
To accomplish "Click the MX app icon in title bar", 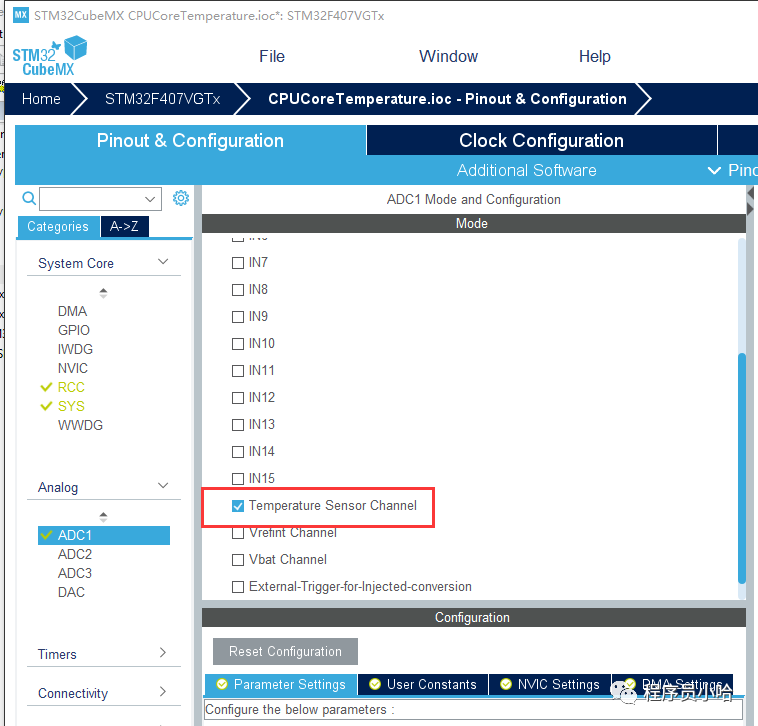I will pos(20,16).
